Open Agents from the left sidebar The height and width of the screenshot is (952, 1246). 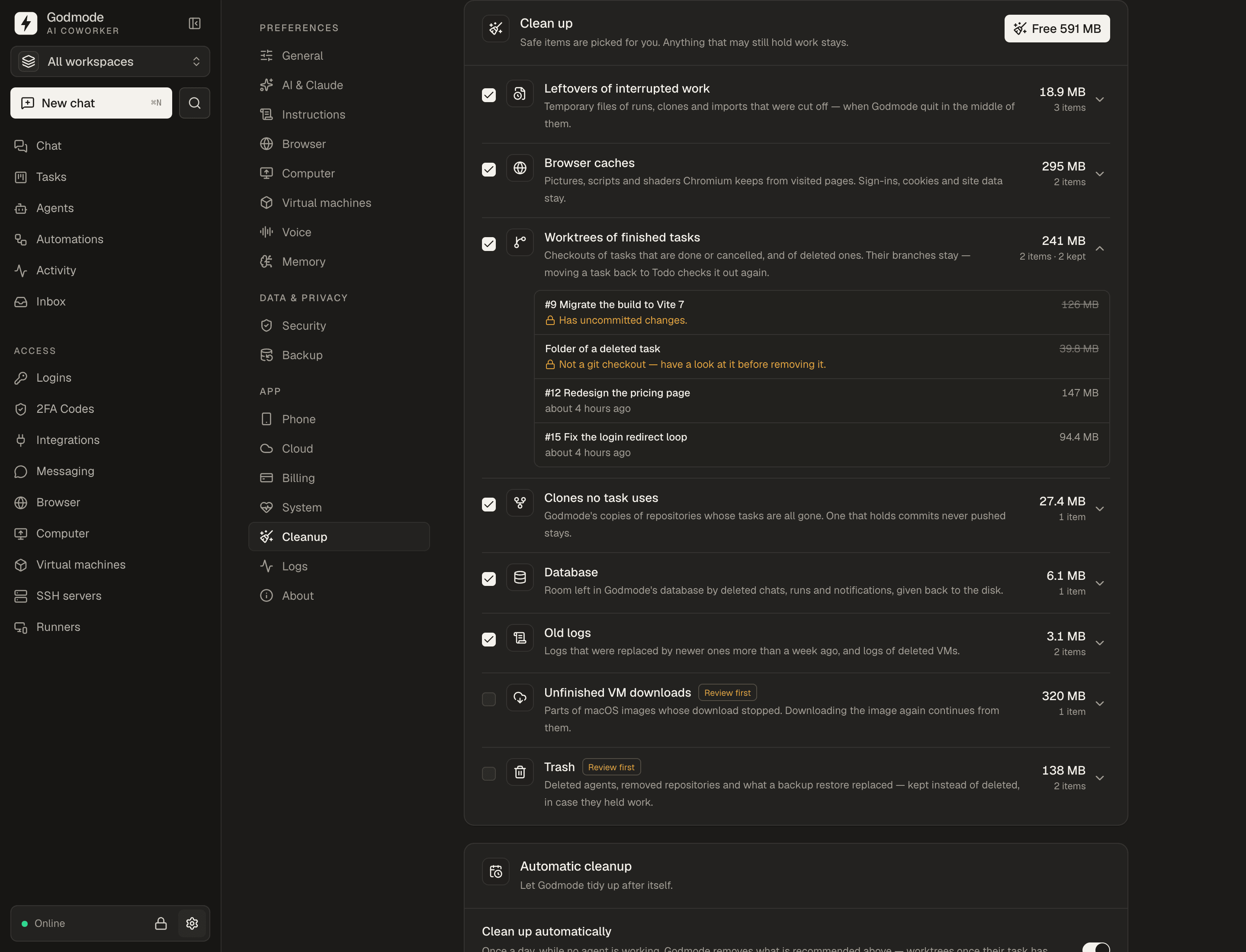(x=55, y=208)
